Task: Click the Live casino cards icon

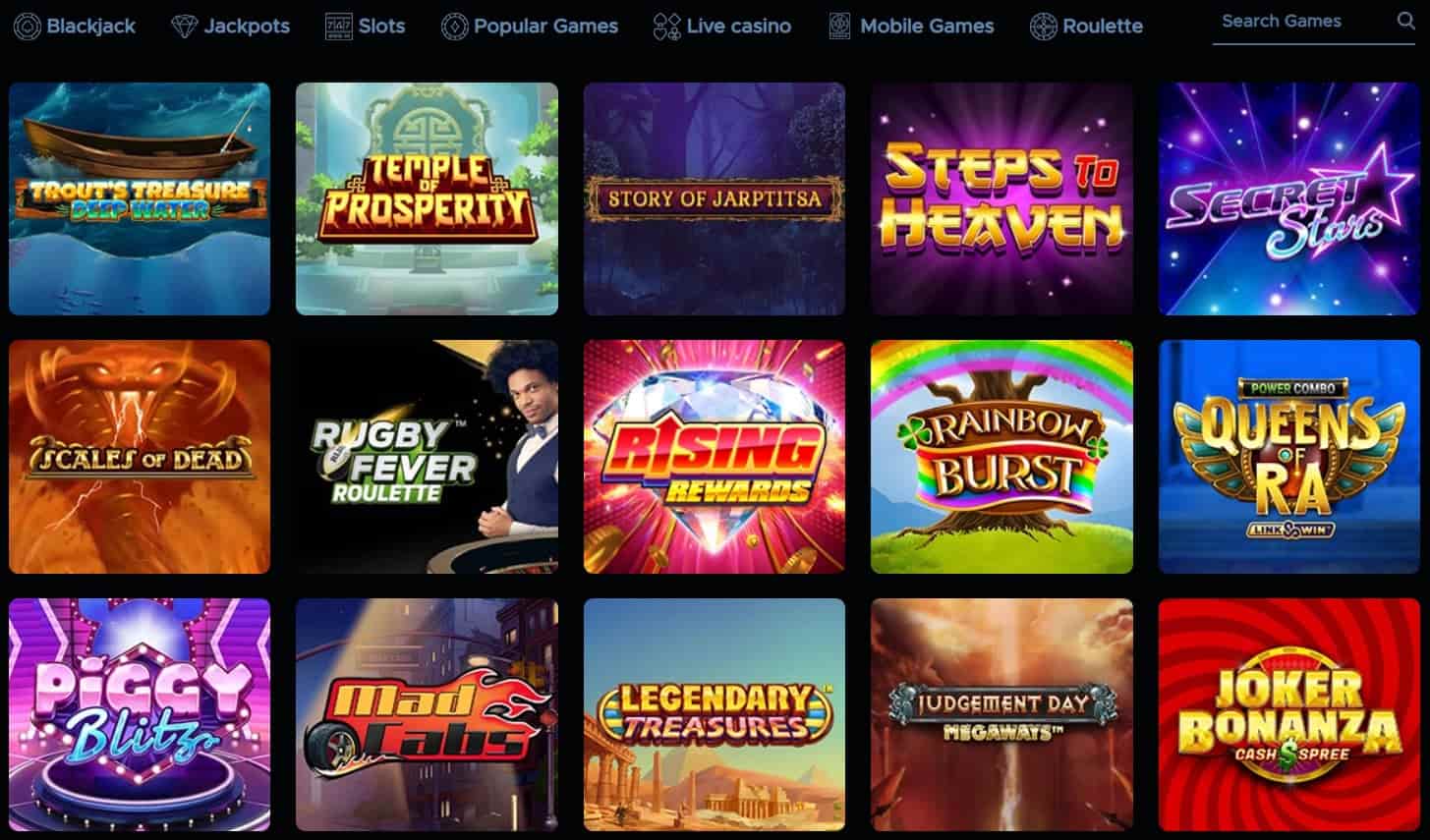Action: click(666, 27)
